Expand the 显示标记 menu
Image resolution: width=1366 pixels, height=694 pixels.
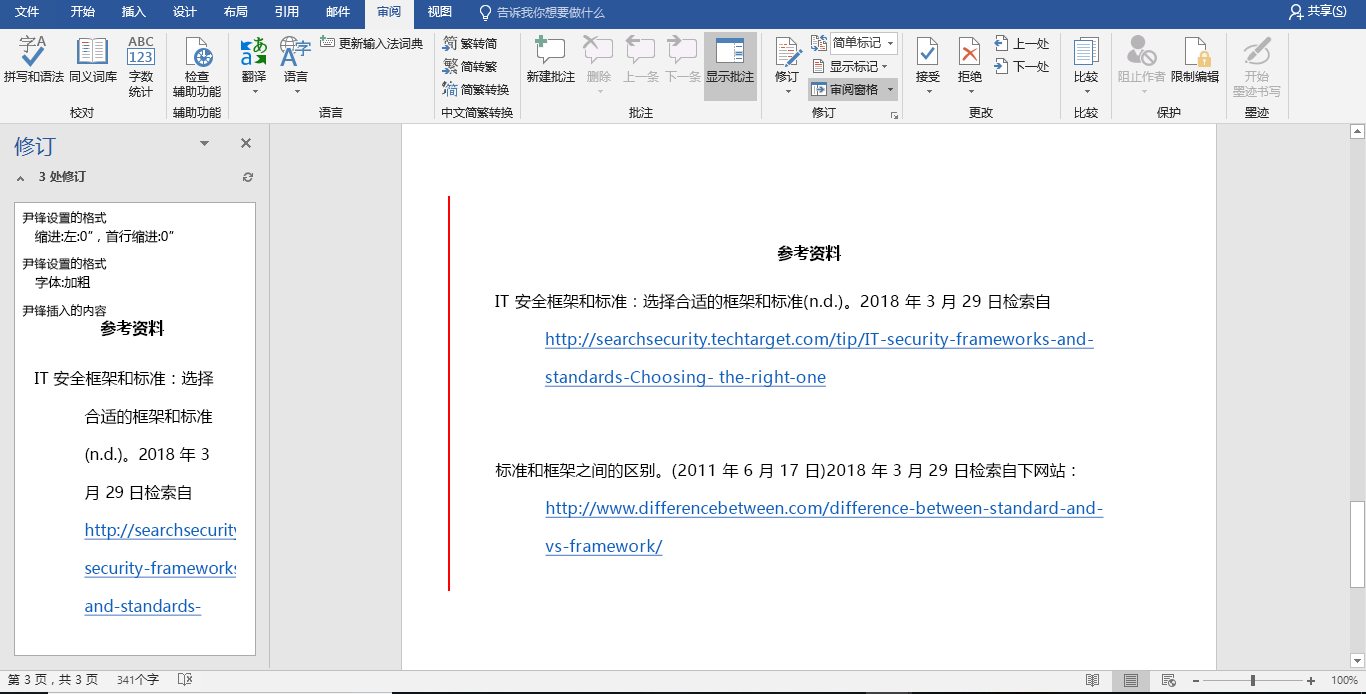click(x=850, y=66)
